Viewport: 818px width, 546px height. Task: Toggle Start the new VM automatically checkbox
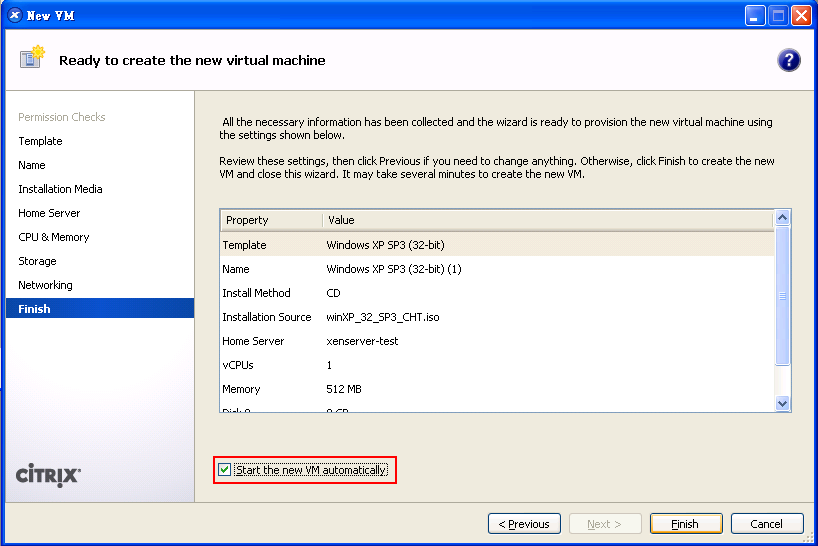click(225, 470)
